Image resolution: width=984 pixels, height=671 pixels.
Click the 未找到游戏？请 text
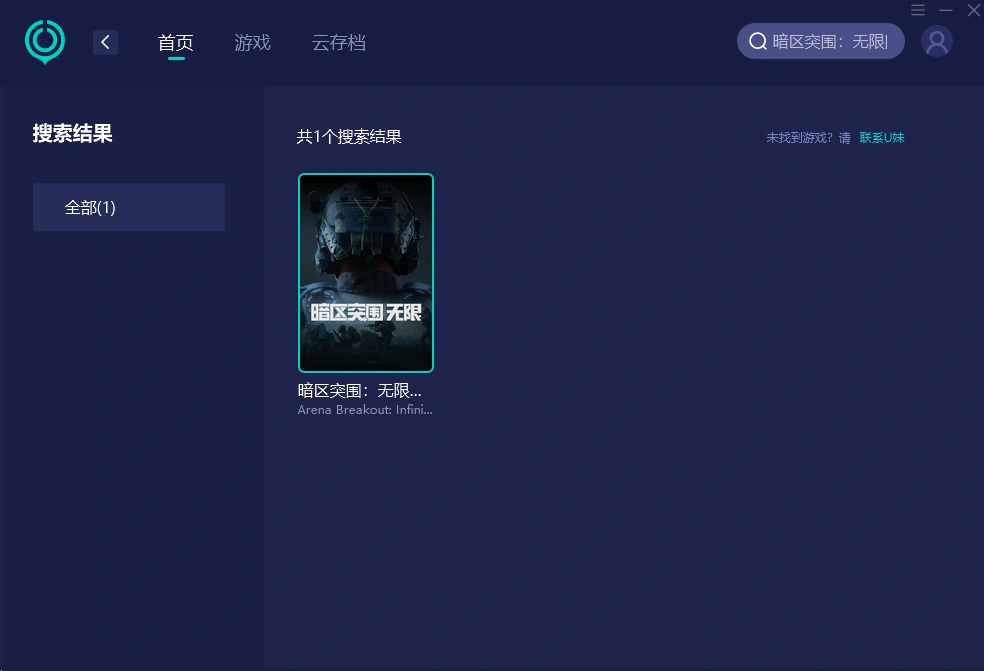click(808, 137)
